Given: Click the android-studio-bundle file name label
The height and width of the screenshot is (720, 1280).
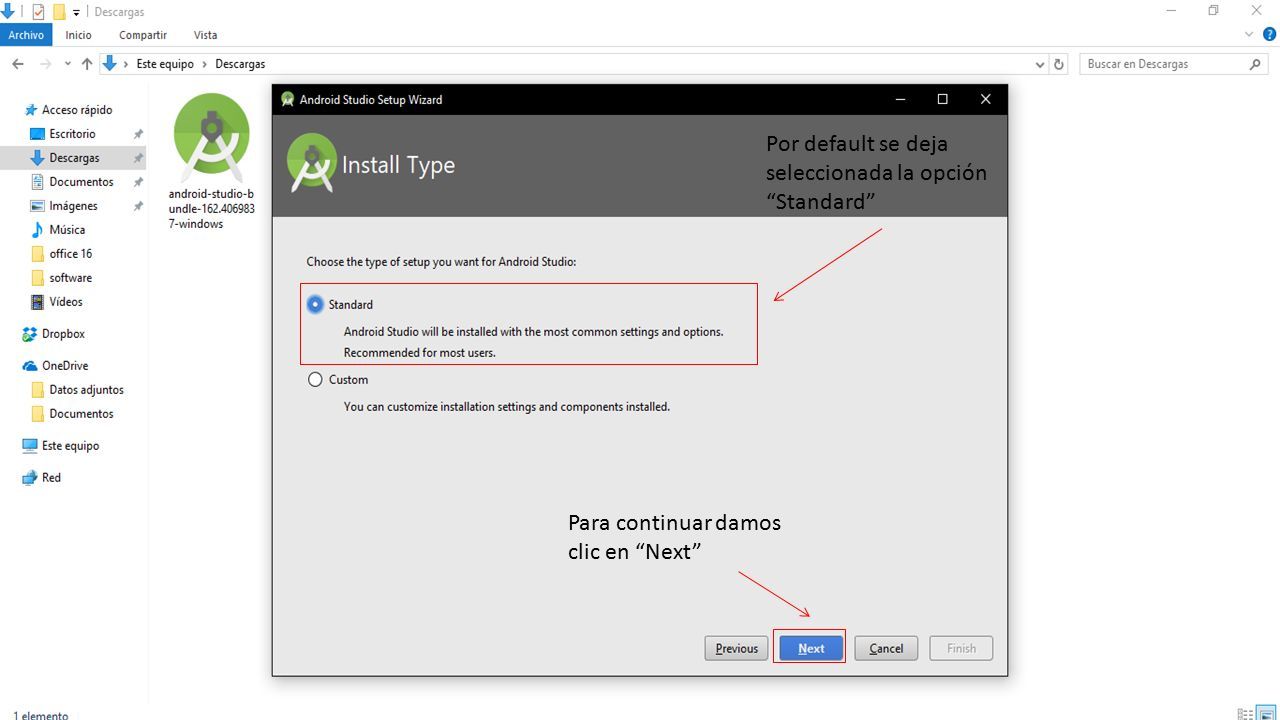Looking at the screenshot, I should pos(211,209).
